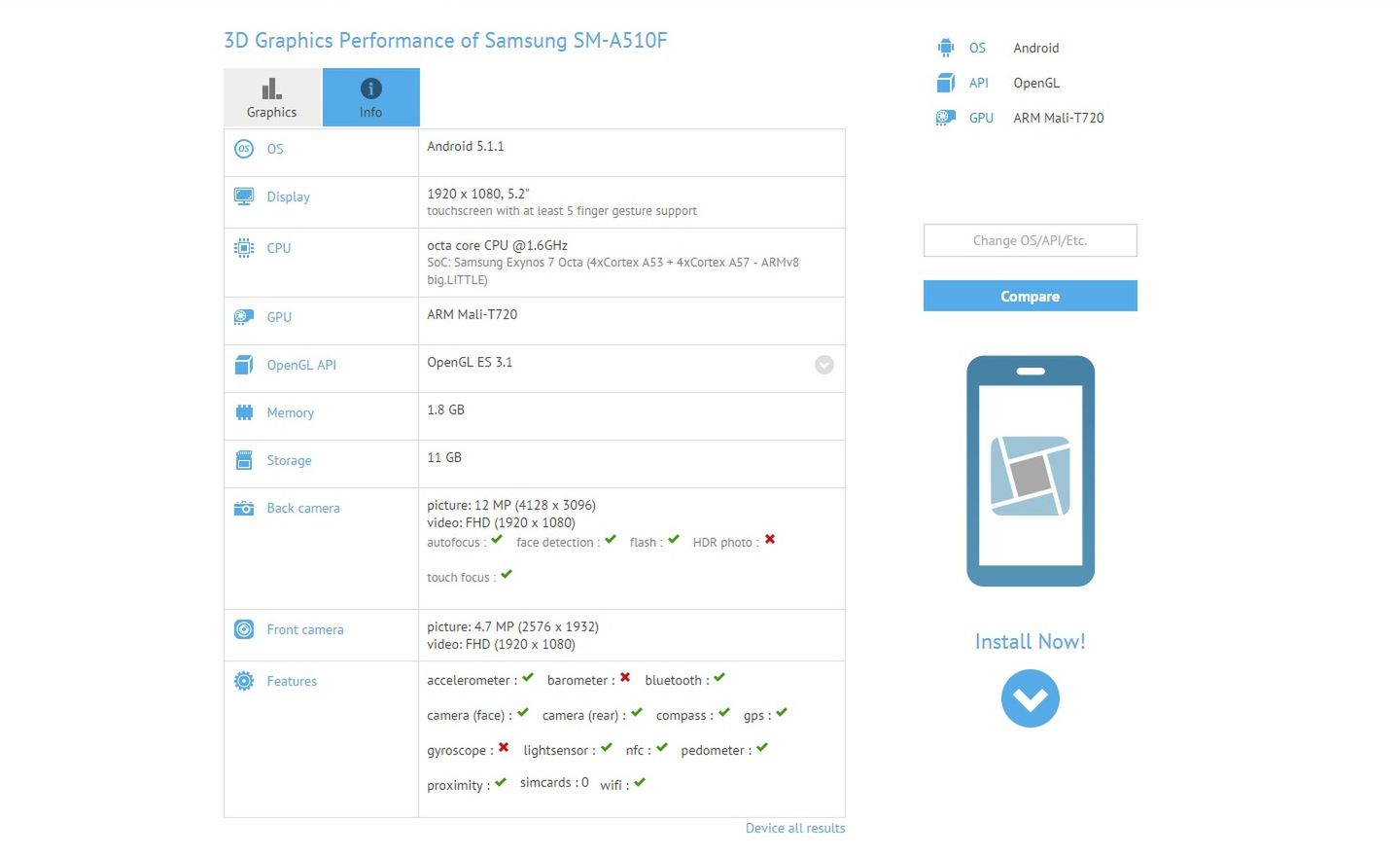Image resolution: width=1400 pixels, height=856 pixels.
Task: Click the HDR photo red cross
Action: [x=770, y=539]
